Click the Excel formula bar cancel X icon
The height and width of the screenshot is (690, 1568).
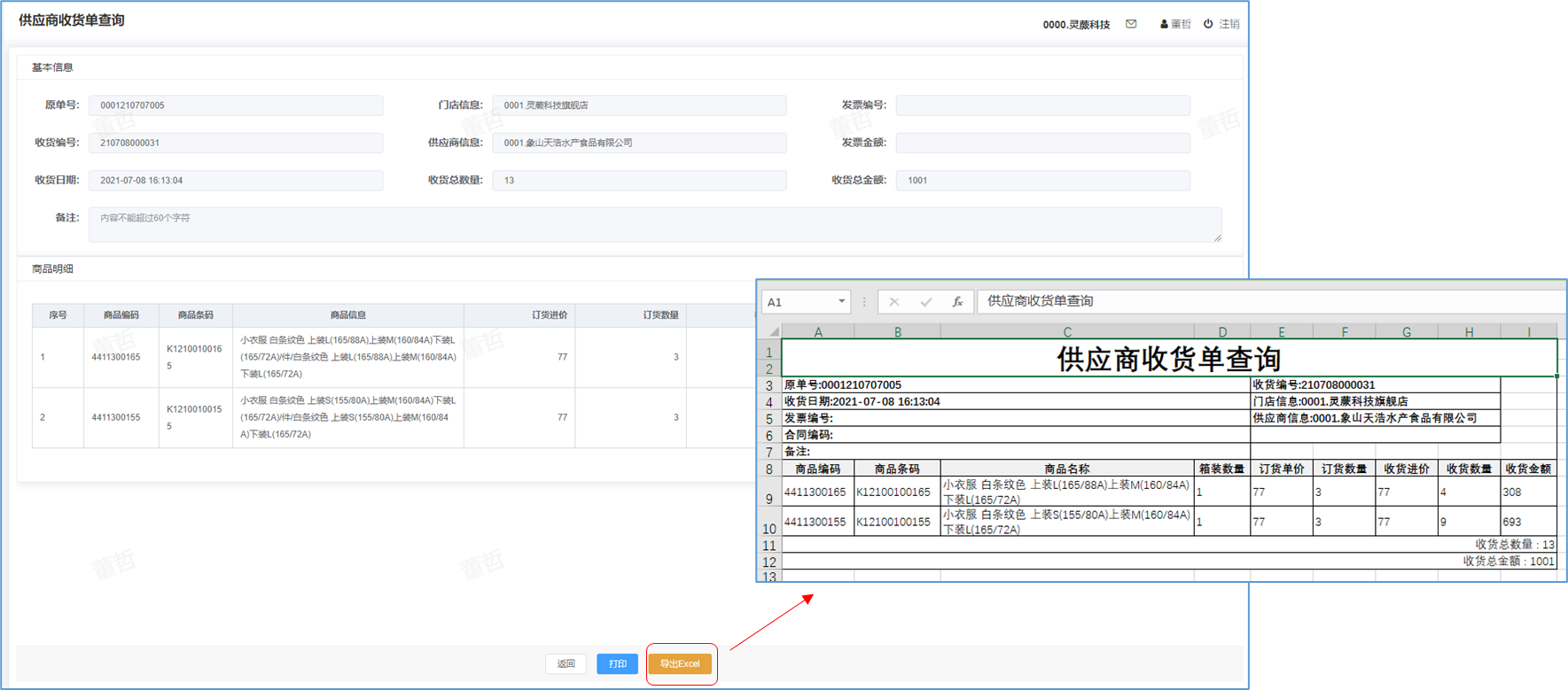pos(893,302)
